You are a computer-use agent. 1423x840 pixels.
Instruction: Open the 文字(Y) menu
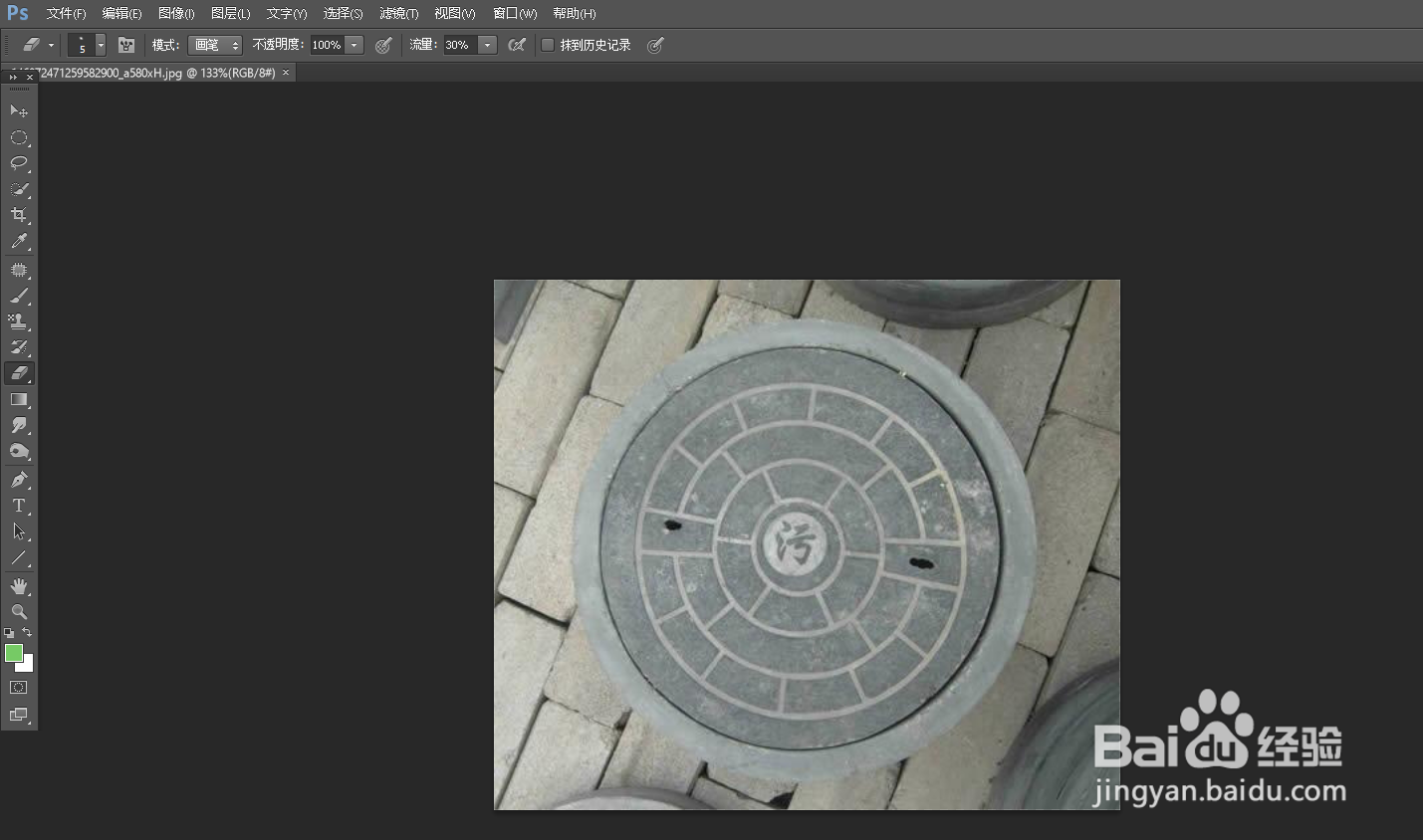[x=287, y=14]
